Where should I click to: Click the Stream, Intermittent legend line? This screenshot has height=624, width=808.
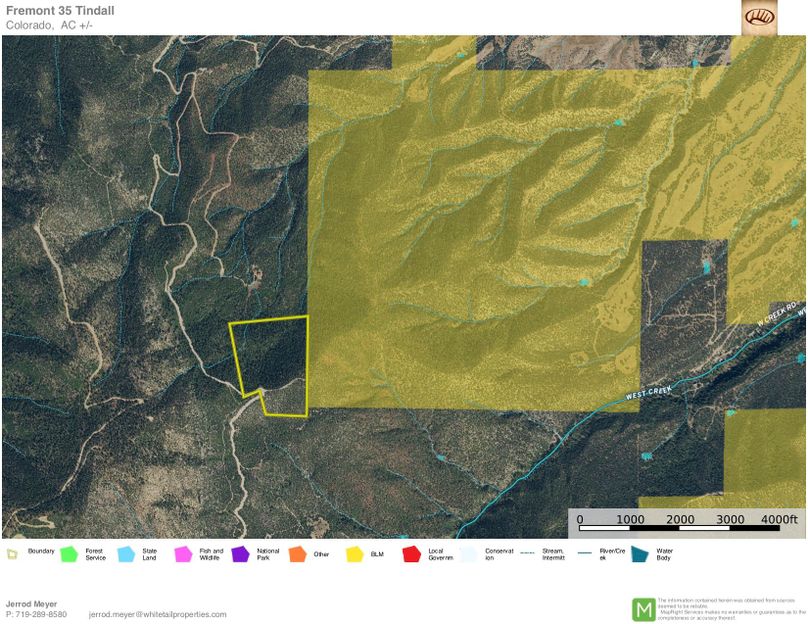coord(526,552)
